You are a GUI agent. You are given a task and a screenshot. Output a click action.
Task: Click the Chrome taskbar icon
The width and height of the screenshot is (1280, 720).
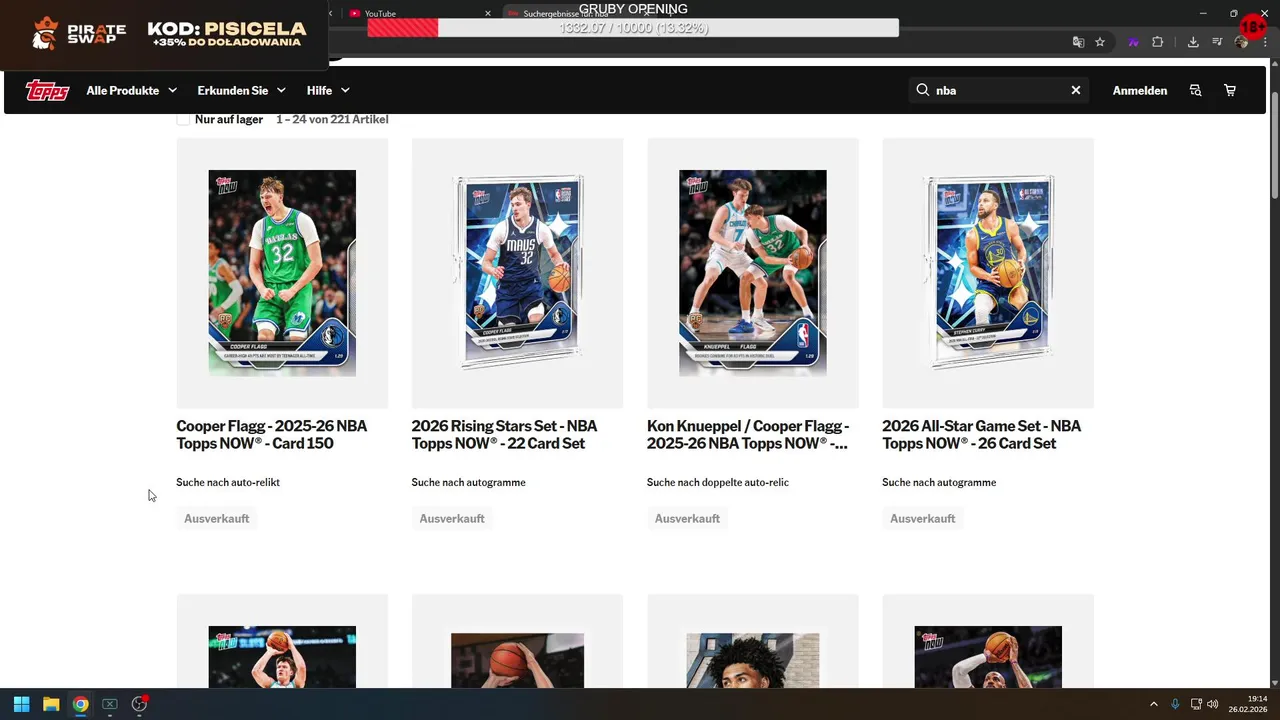pos(80,704)
